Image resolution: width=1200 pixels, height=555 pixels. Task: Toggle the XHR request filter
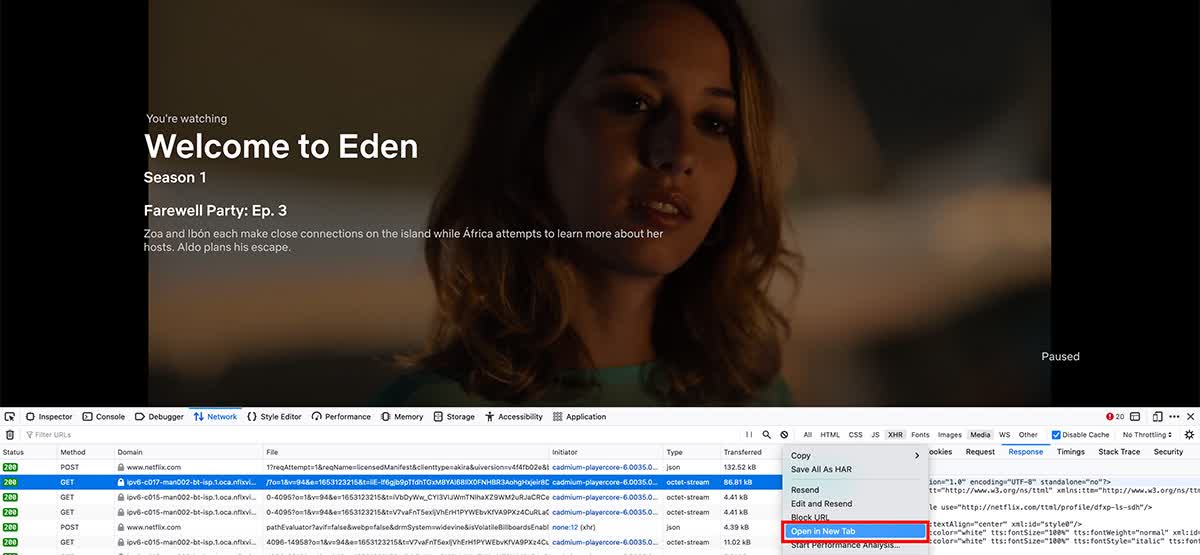click(896, 435)
